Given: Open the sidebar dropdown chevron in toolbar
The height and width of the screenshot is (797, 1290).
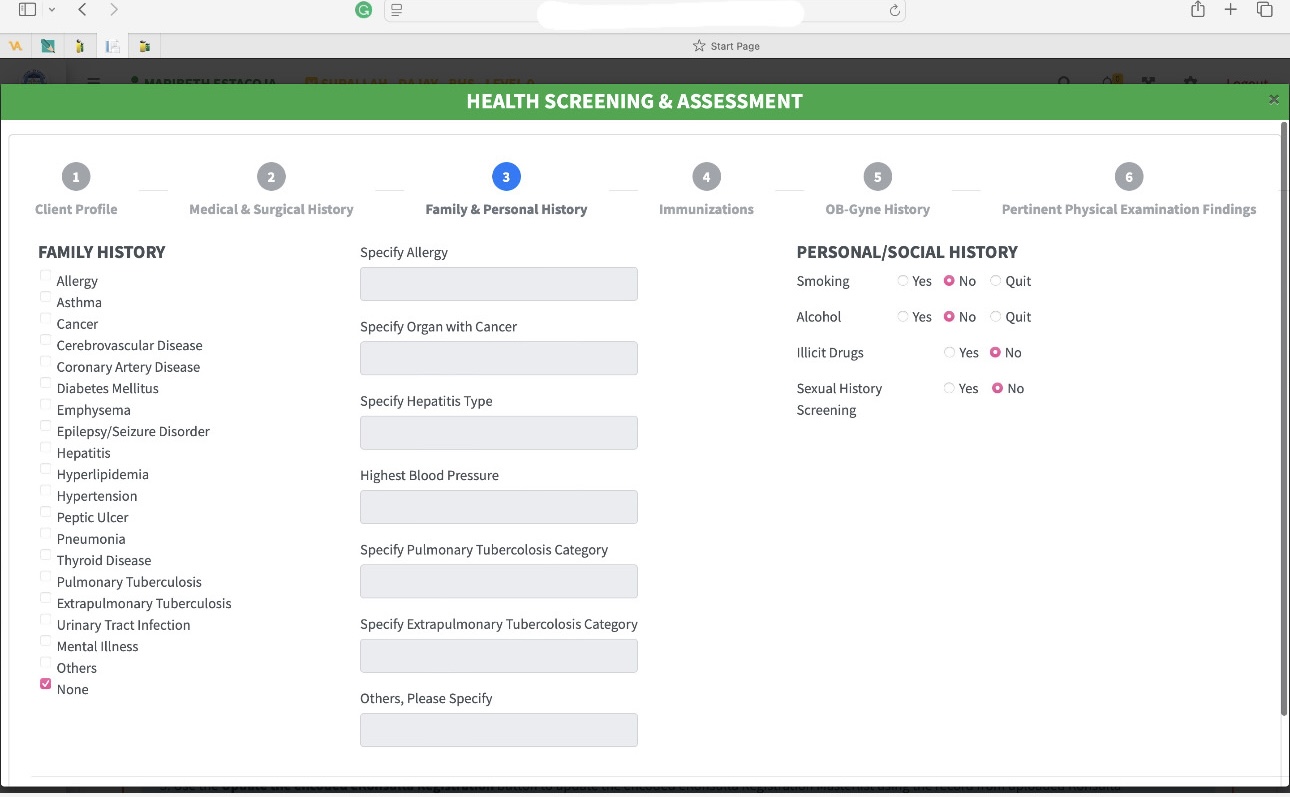Looking at the screenshot, I should click(x=52, y=10).
